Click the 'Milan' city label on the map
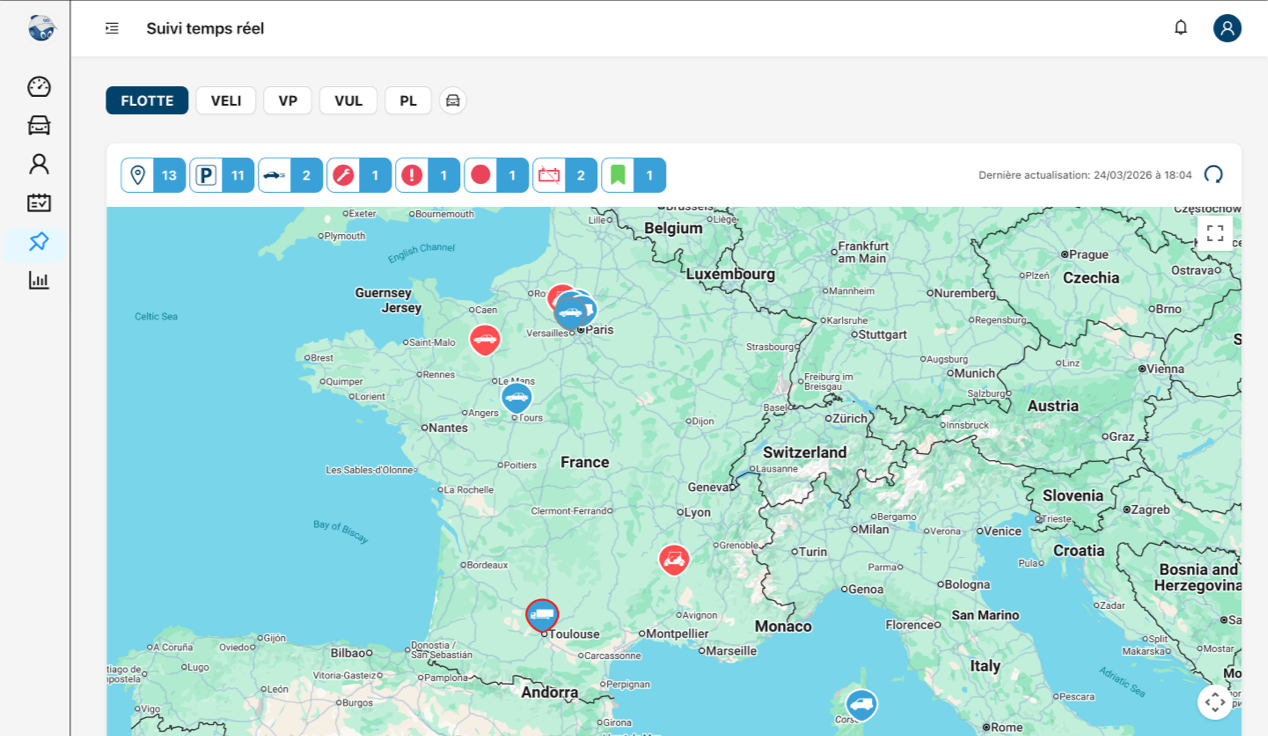Screen dimensions: 1268x736 [x=873, y=529]
